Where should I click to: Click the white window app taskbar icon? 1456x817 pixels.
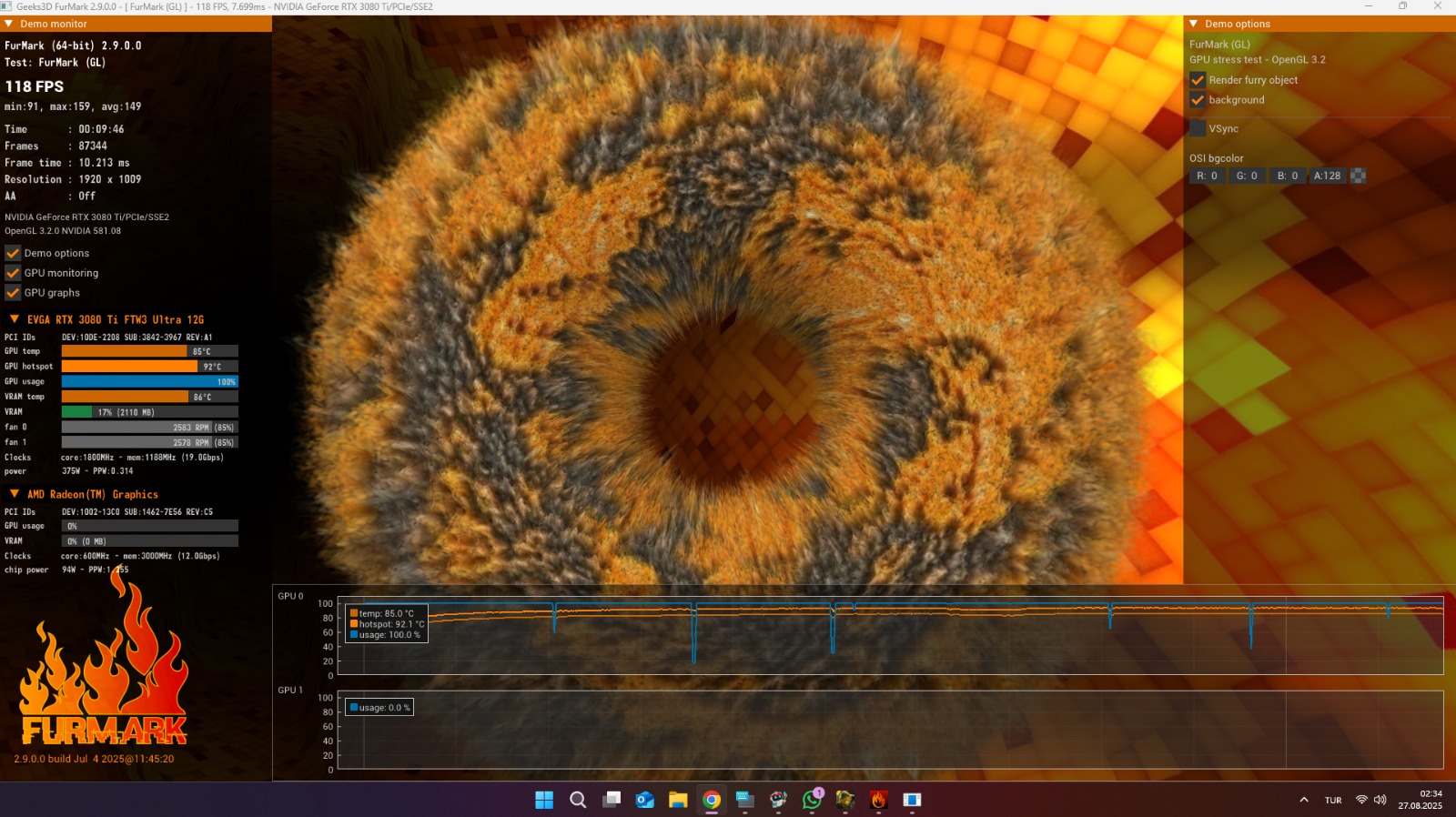point(912,800)
